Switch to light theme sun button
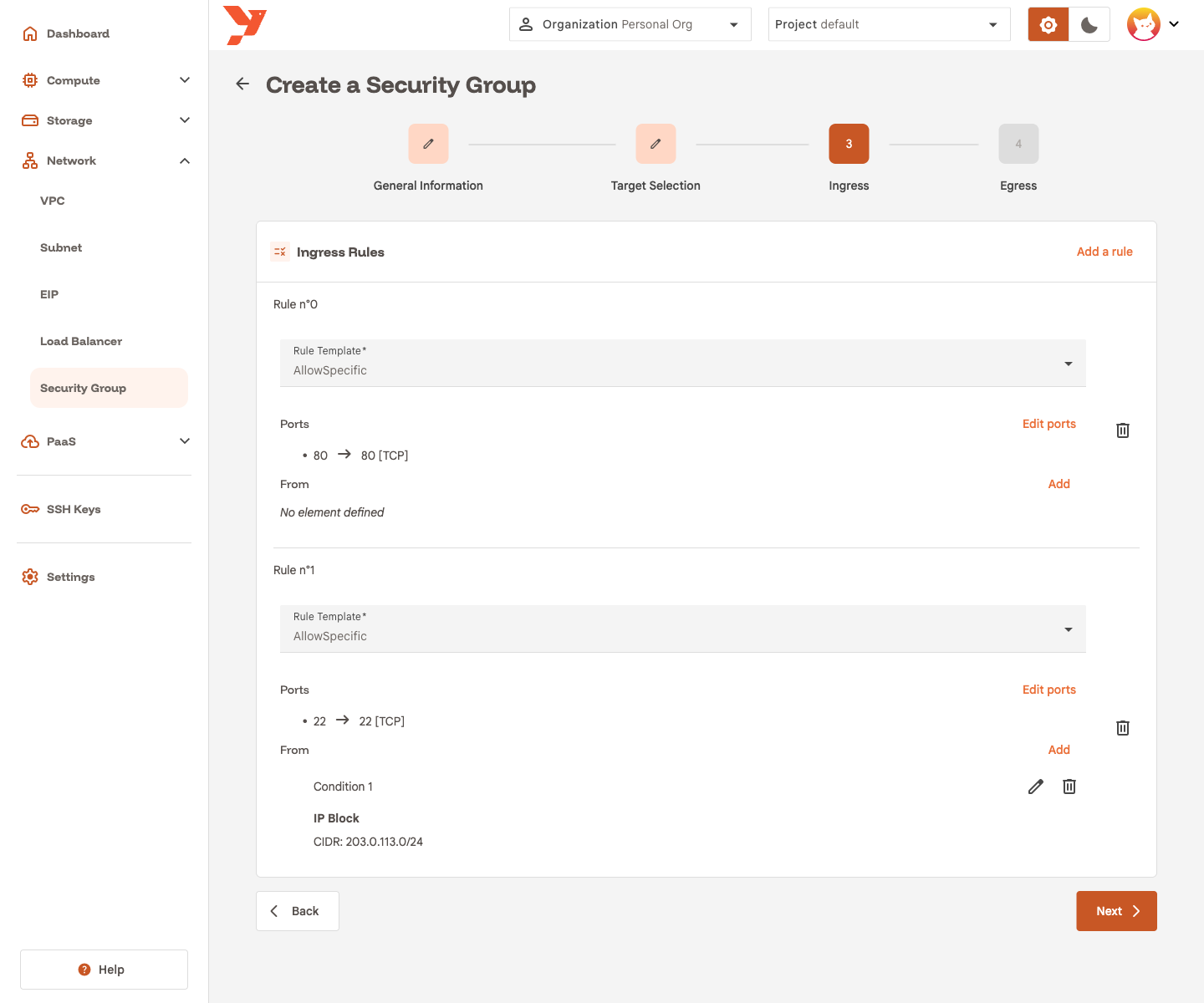Screen dimensions: 1204x1003 pyautogui.click(x=1048, y=25)
